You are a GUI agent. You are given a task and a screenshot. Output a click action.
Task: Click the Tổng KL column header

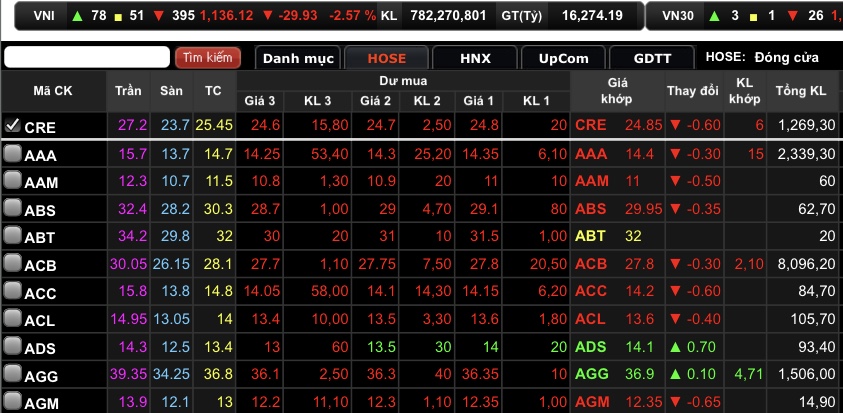click(802, 91)
